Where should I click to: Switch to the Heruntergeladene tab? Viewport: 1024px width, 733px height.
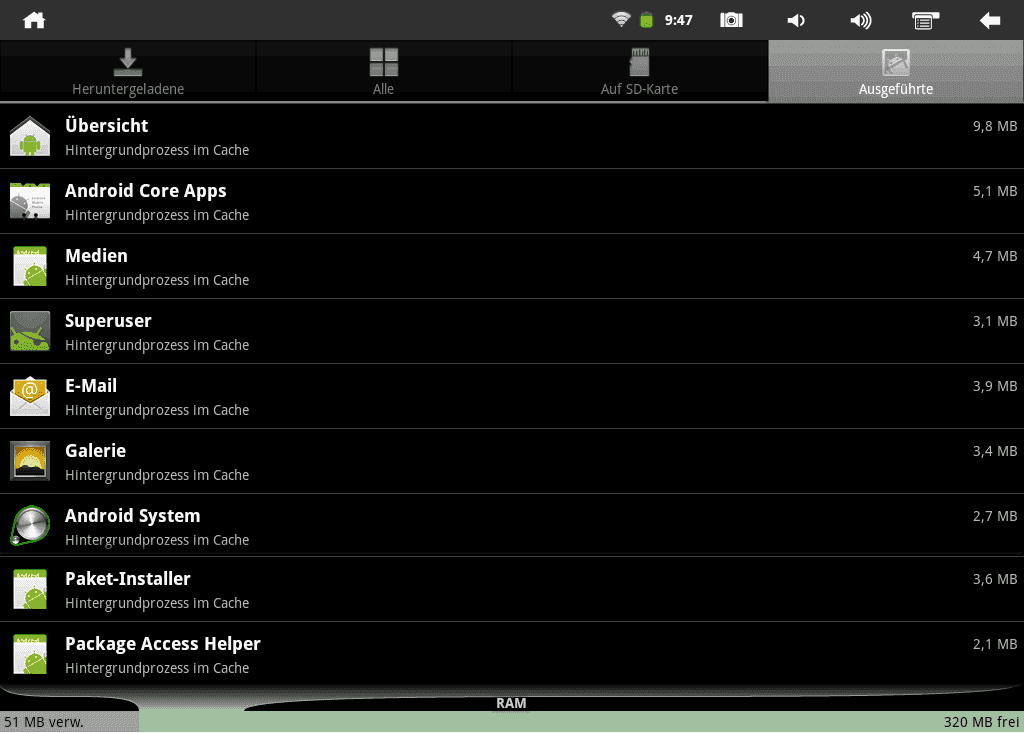click(x=128, y=71)
